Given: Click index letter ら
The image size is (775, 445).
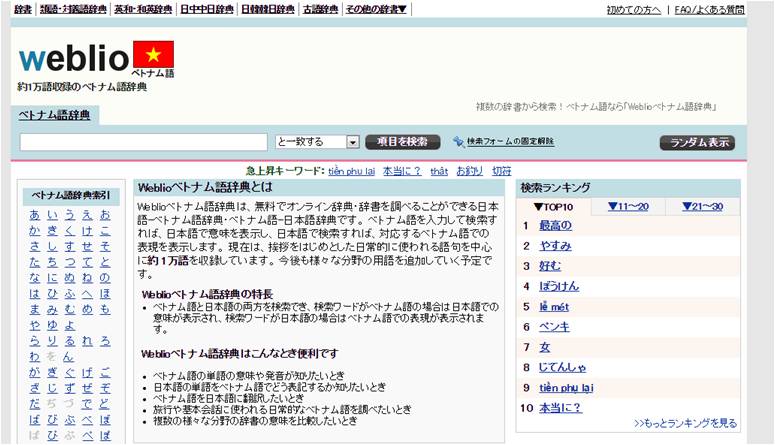Looking at the screenshot, I should click(x=35, y=341).
